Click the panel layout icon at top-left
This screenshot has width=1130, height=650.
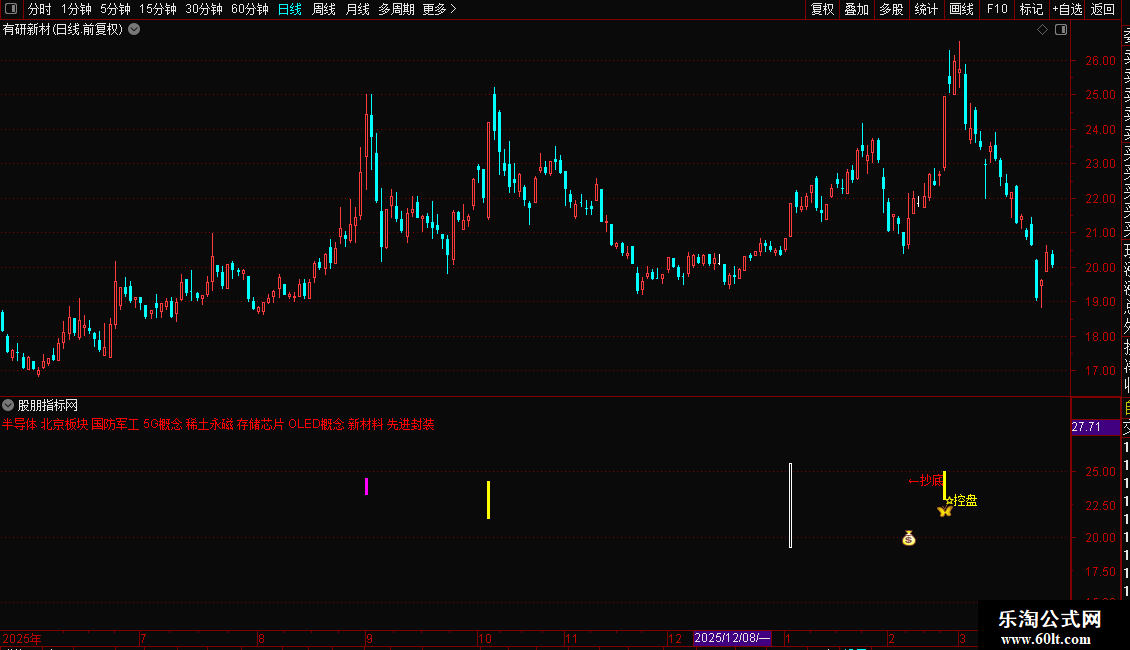click(11, 9)
